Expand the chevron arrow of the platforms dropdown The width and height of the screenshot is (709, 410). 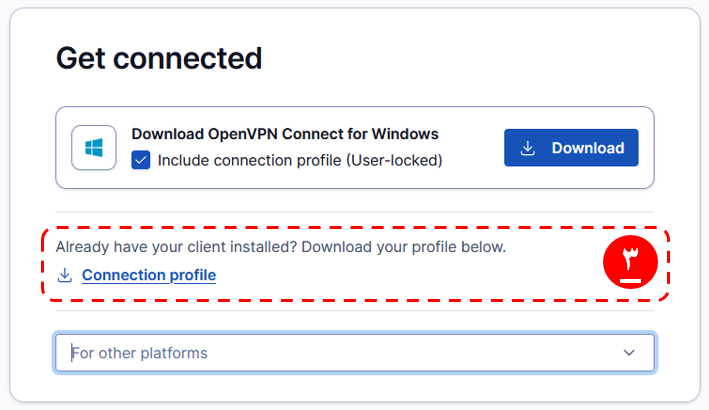click(x=629, y=353)
